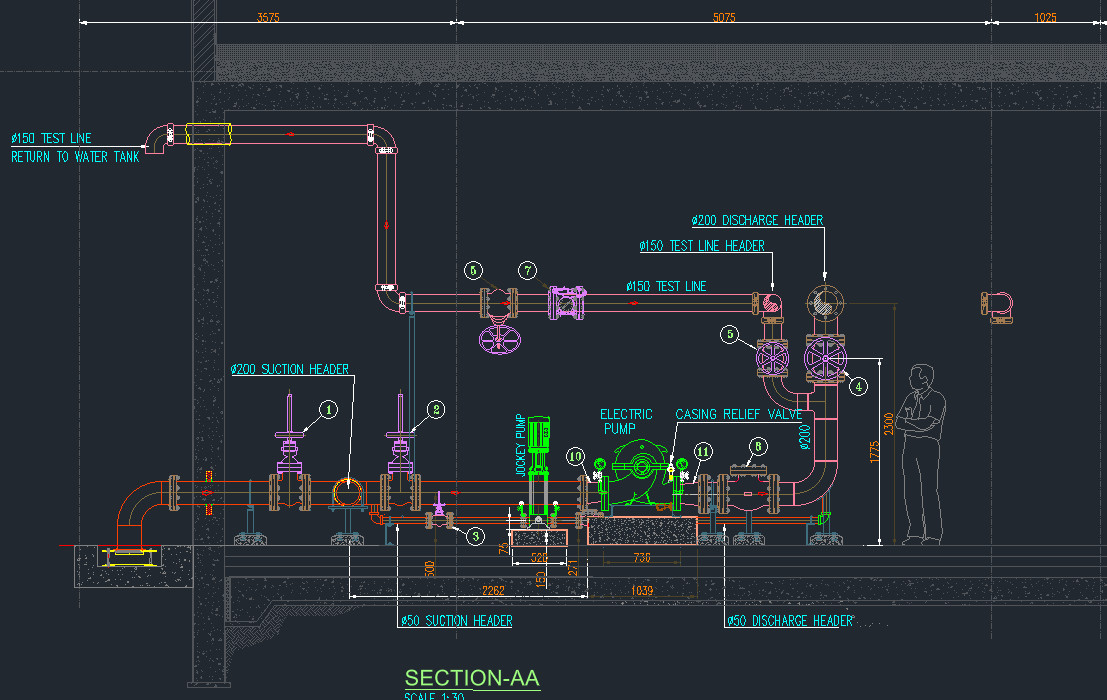Click the 1039 dimension text

tap(641, 591)
